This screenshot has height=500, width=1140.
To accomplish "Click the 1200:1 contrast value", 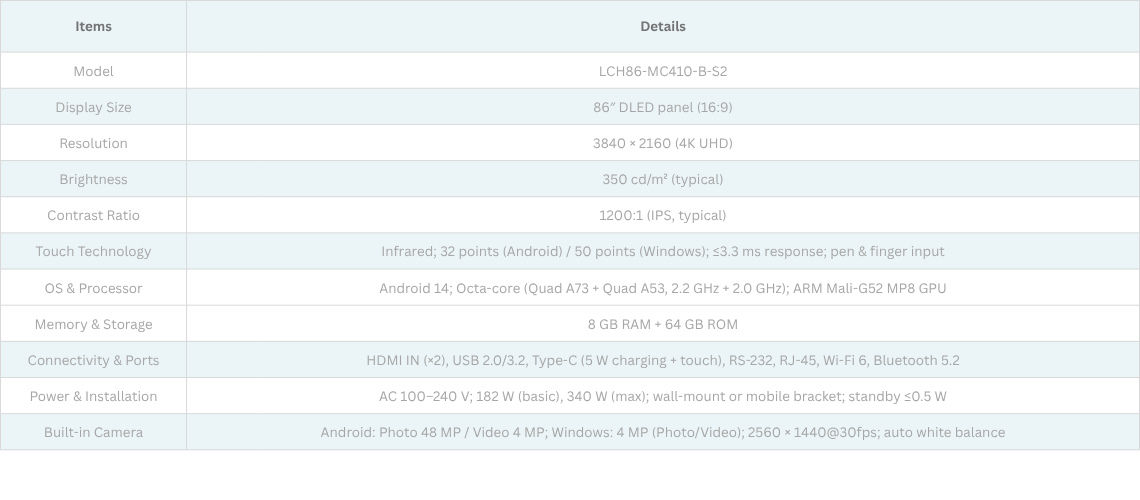I will (662, 215).
